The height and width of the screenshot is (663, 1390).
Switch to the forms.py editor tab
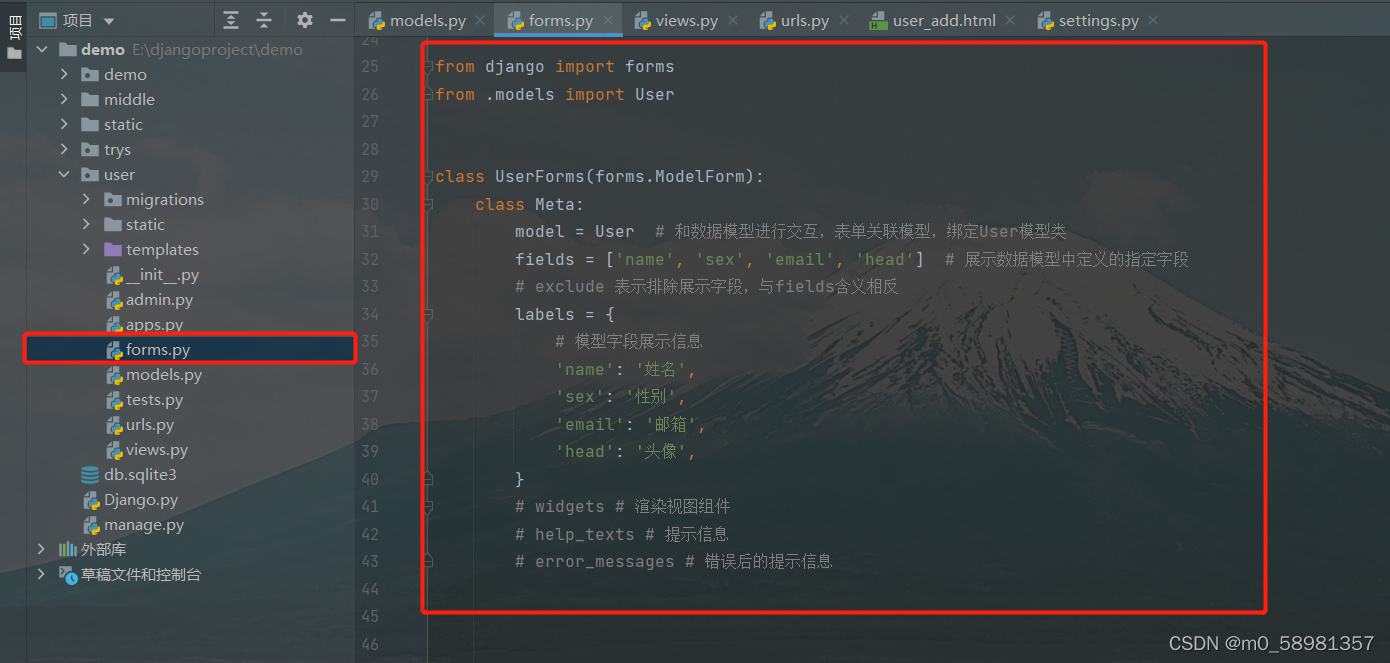click(x=561, y=20)
